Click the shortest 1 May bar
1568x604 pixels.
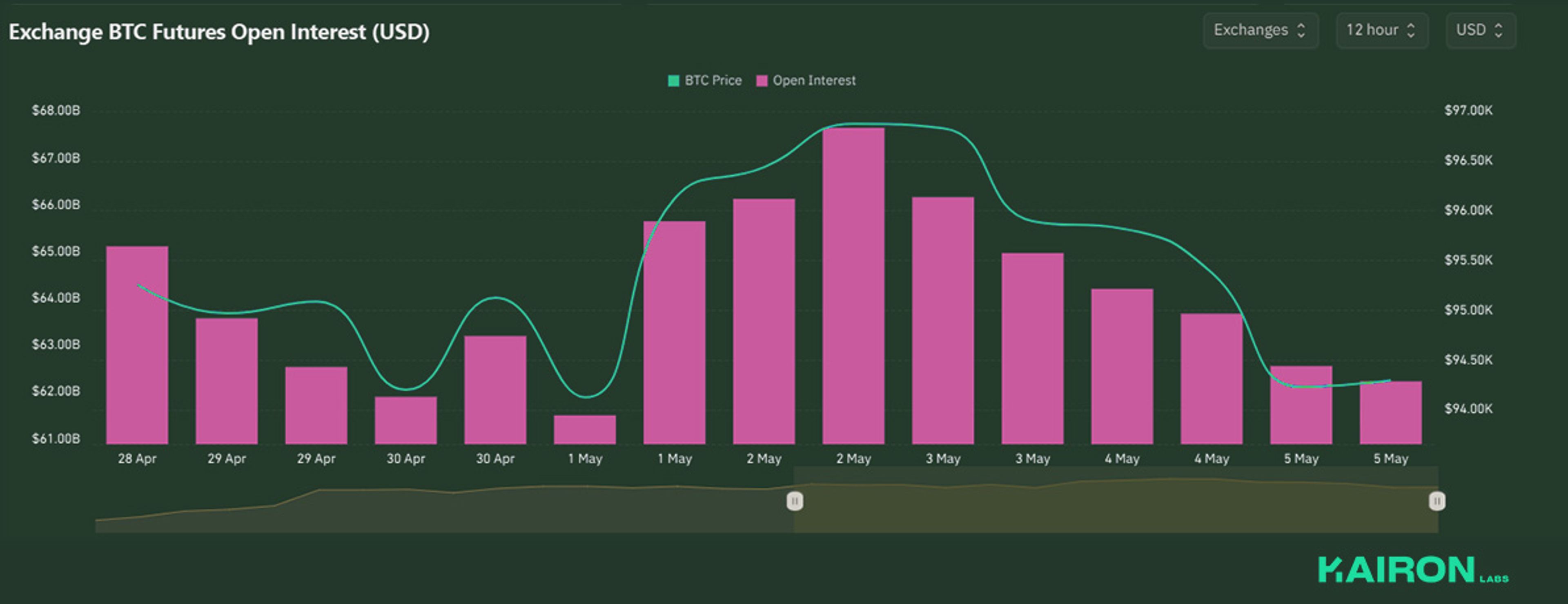584,430
